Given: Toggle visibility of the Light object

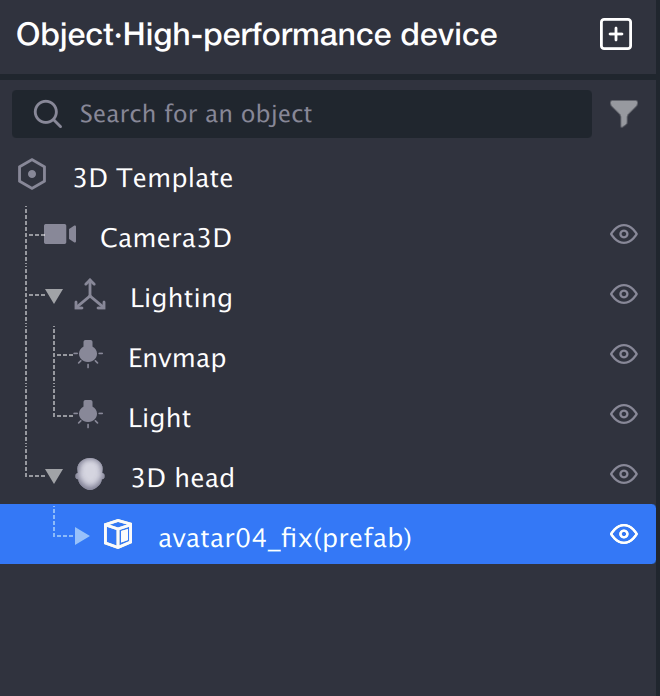Looking at the screenshot, I should tap(624, 415).
